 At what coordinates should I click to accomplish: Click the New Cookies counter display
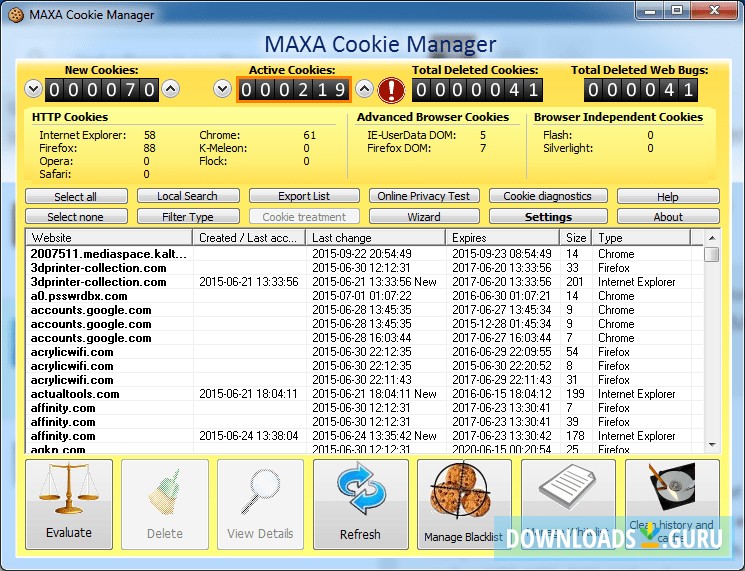tap(102, 89)
